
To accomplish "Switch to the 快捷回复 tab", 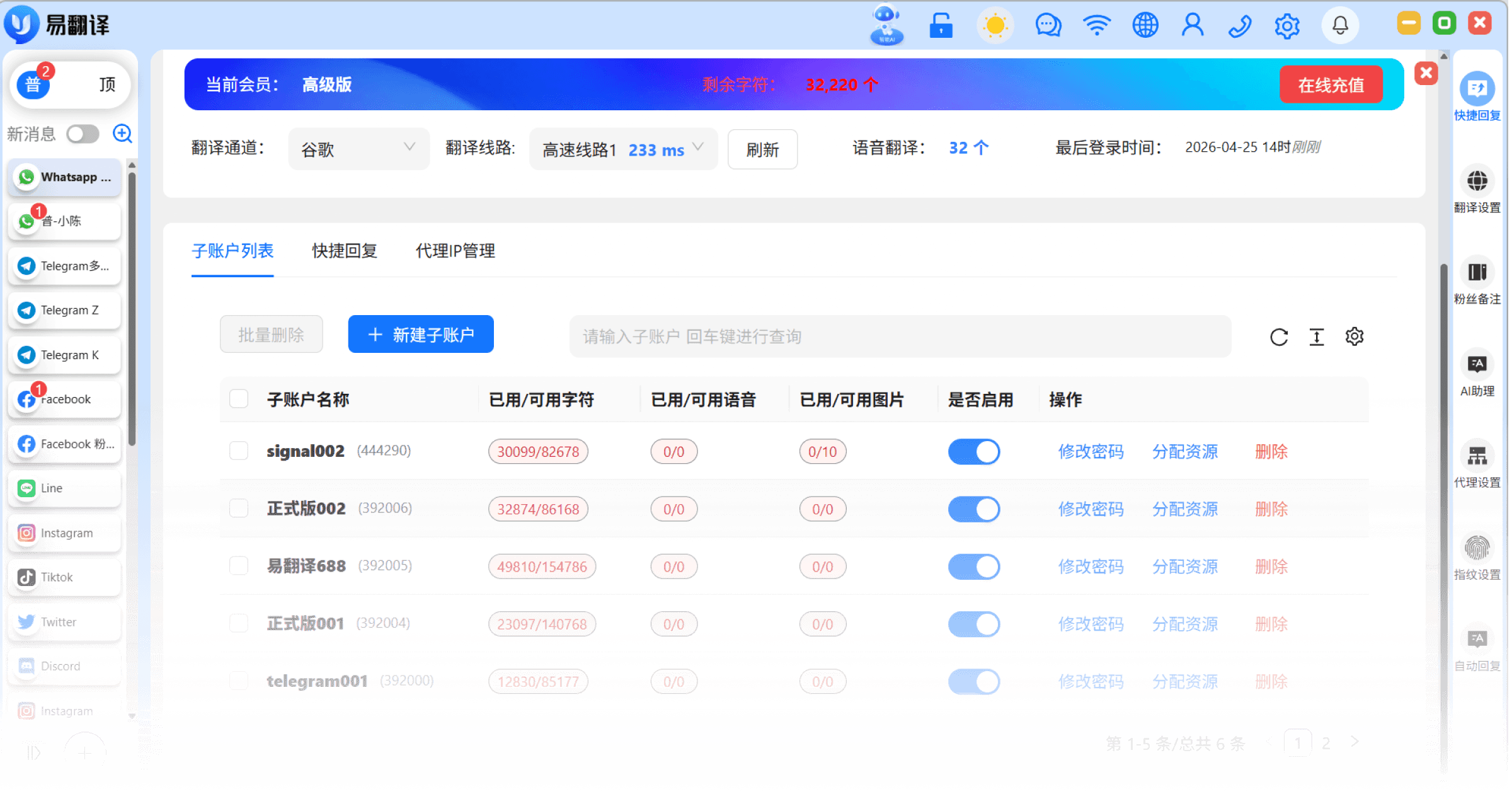I will click(345, 251).
